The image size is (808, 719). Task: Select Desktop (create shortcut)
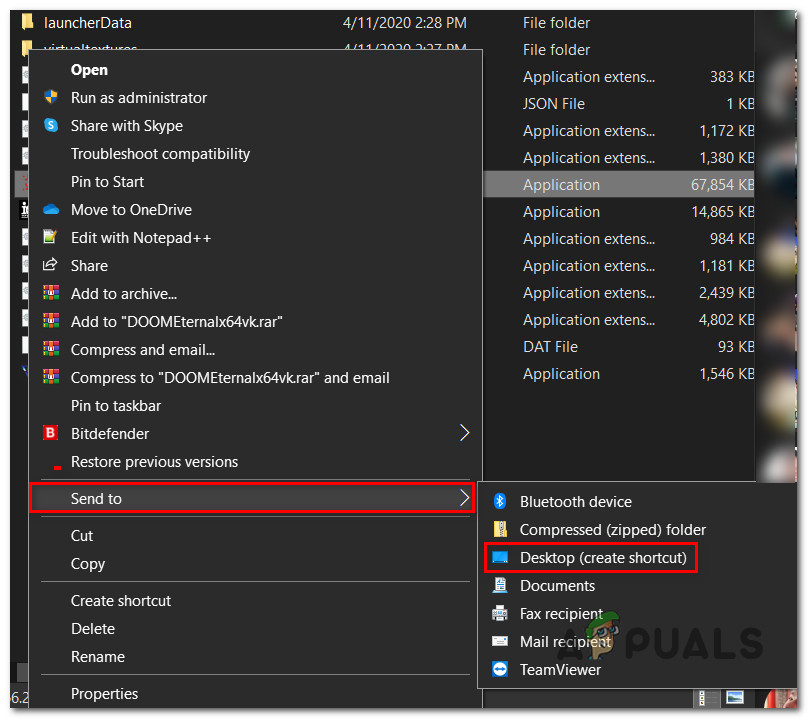pos(603,558)
